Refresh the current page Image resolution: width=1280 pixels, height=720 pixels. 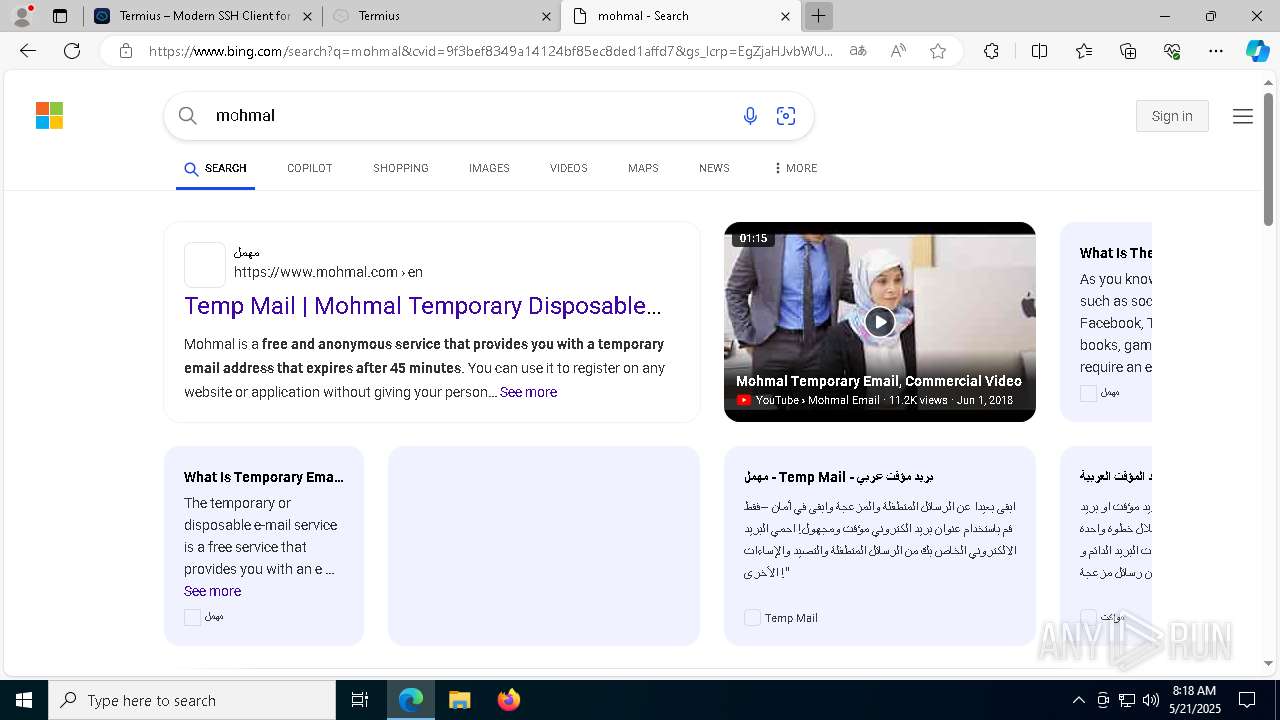[x=72, y=51]
